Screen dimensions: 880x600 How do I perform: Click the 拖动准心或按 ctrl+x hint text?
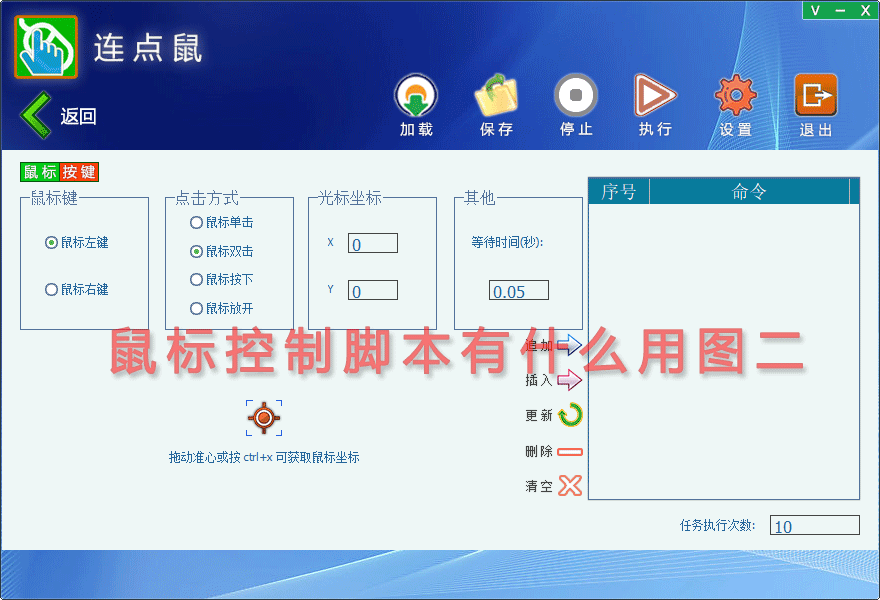click(x=264, y=457)
